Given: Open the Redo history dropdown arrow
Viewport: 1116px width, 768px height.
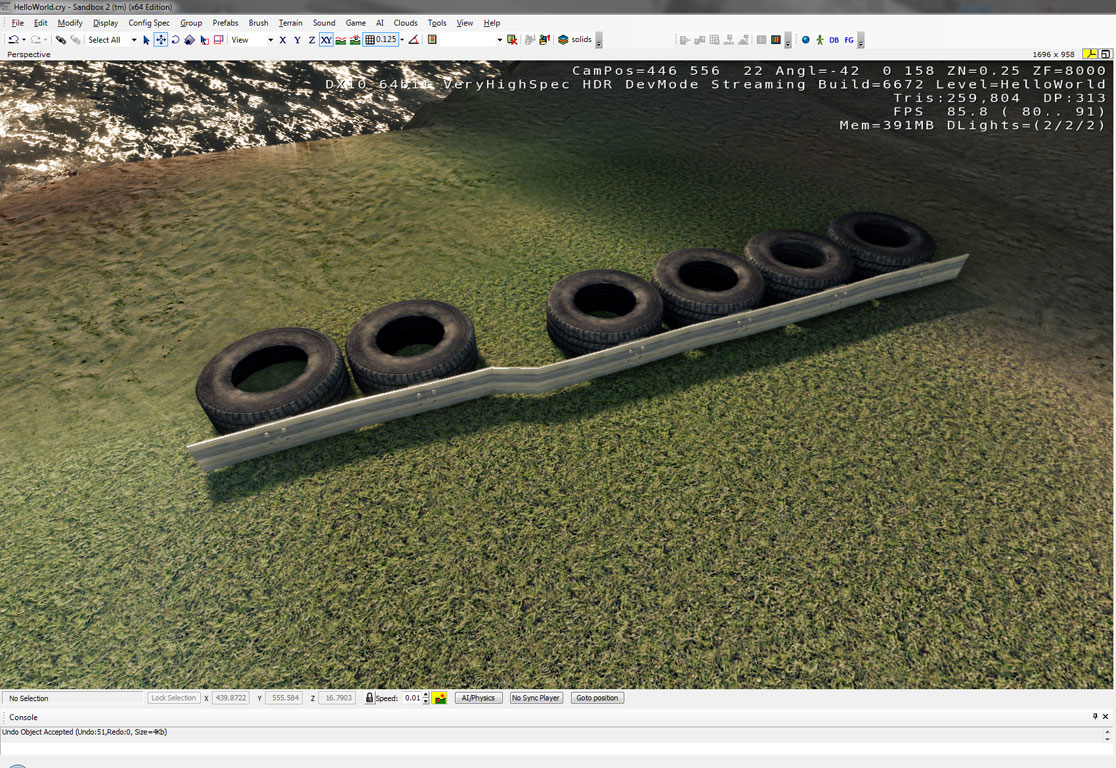Looking at the screenshot, I should coord(46,40).
